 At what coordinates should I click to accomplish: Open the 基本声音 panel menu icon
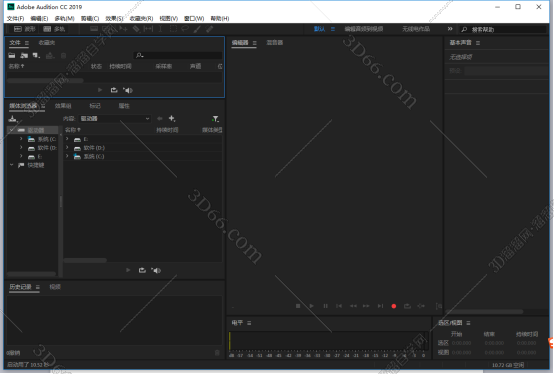point(478,43)
